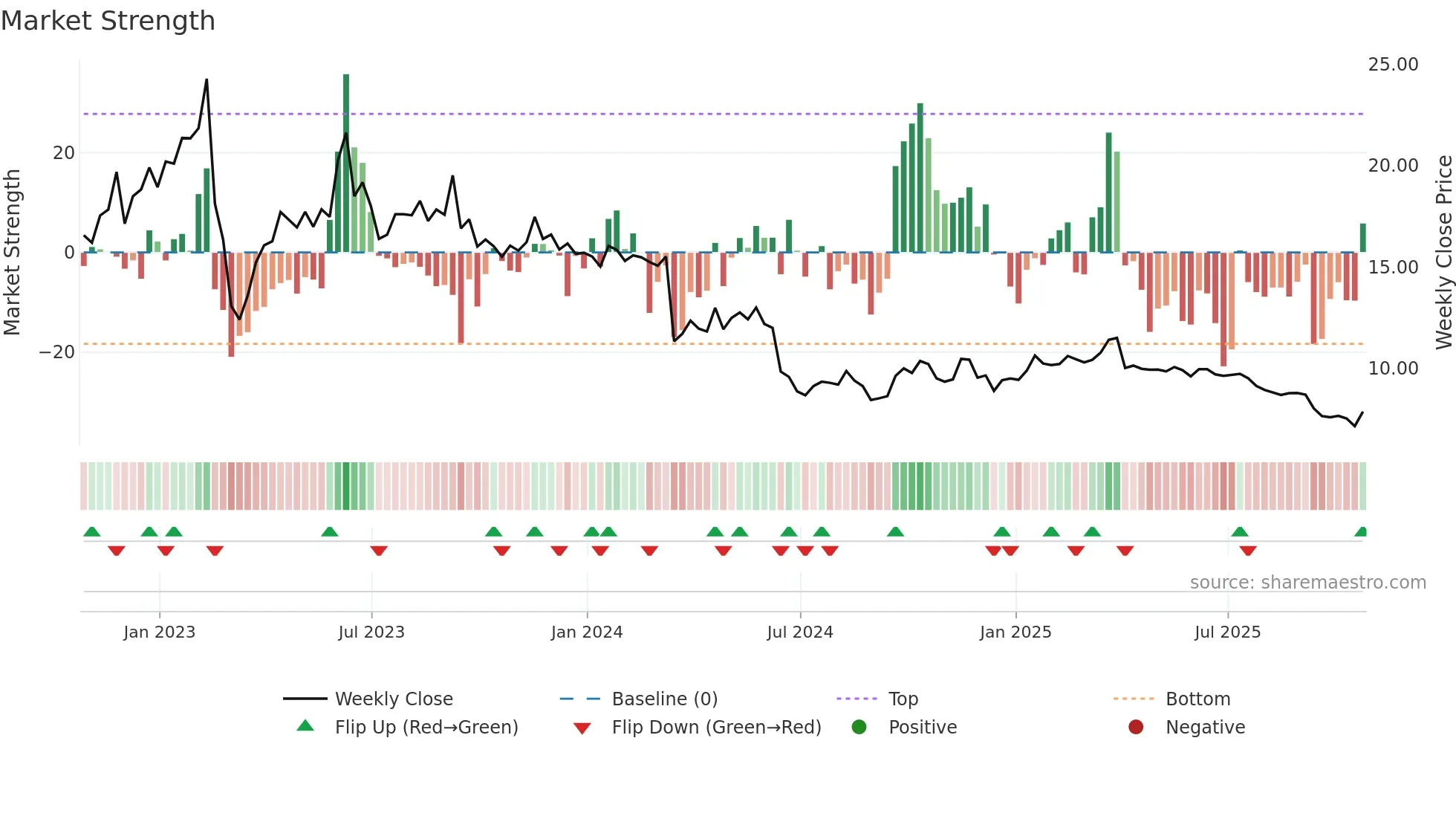Screen dimensions: 1456x819
Task: Click the Jul 2025 x-axis label
Action: (x=1227, y=632)
